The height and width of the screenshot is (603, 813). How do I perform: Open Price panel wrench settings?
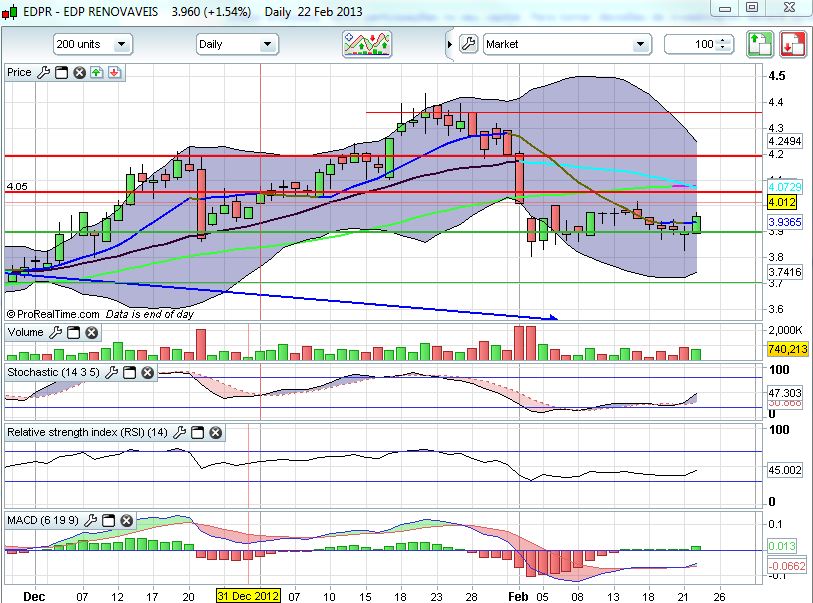pos(44,73)
